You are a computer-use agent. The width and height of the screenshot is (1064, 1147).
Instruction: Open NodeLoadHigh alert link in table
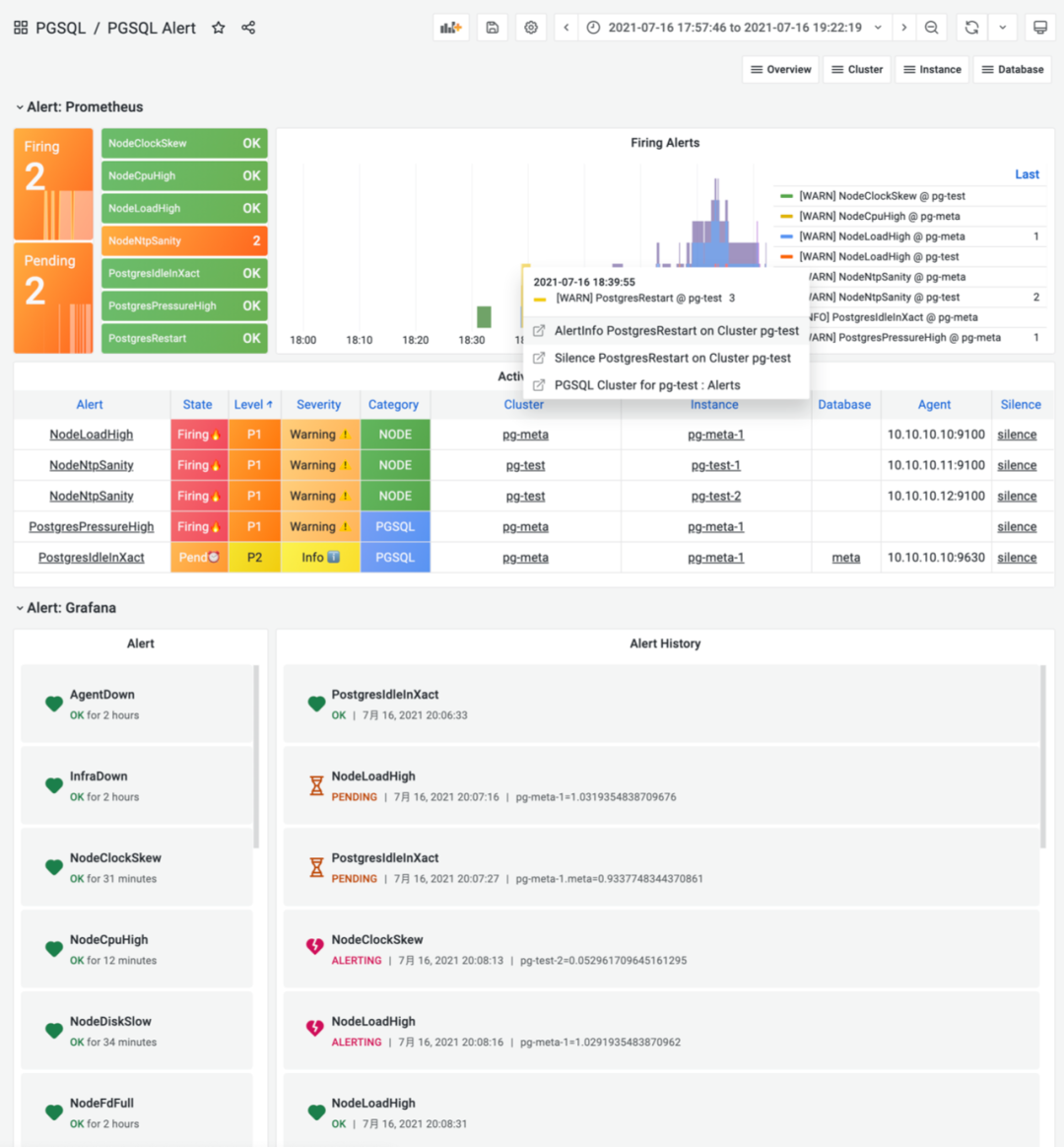tap(92, 435)
